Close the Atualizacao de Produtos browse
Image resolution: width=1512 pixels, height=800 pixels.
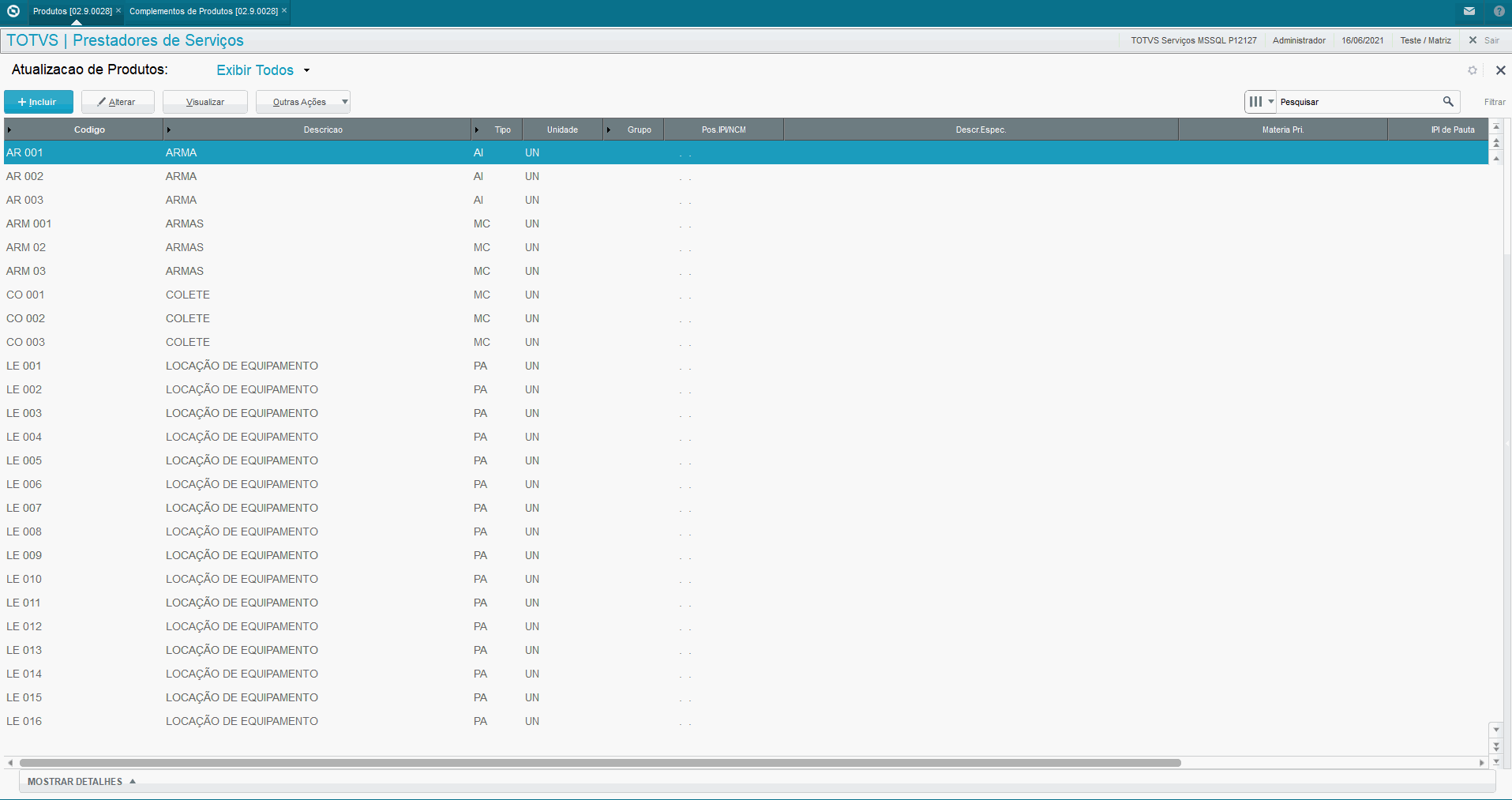point(1501,70)
